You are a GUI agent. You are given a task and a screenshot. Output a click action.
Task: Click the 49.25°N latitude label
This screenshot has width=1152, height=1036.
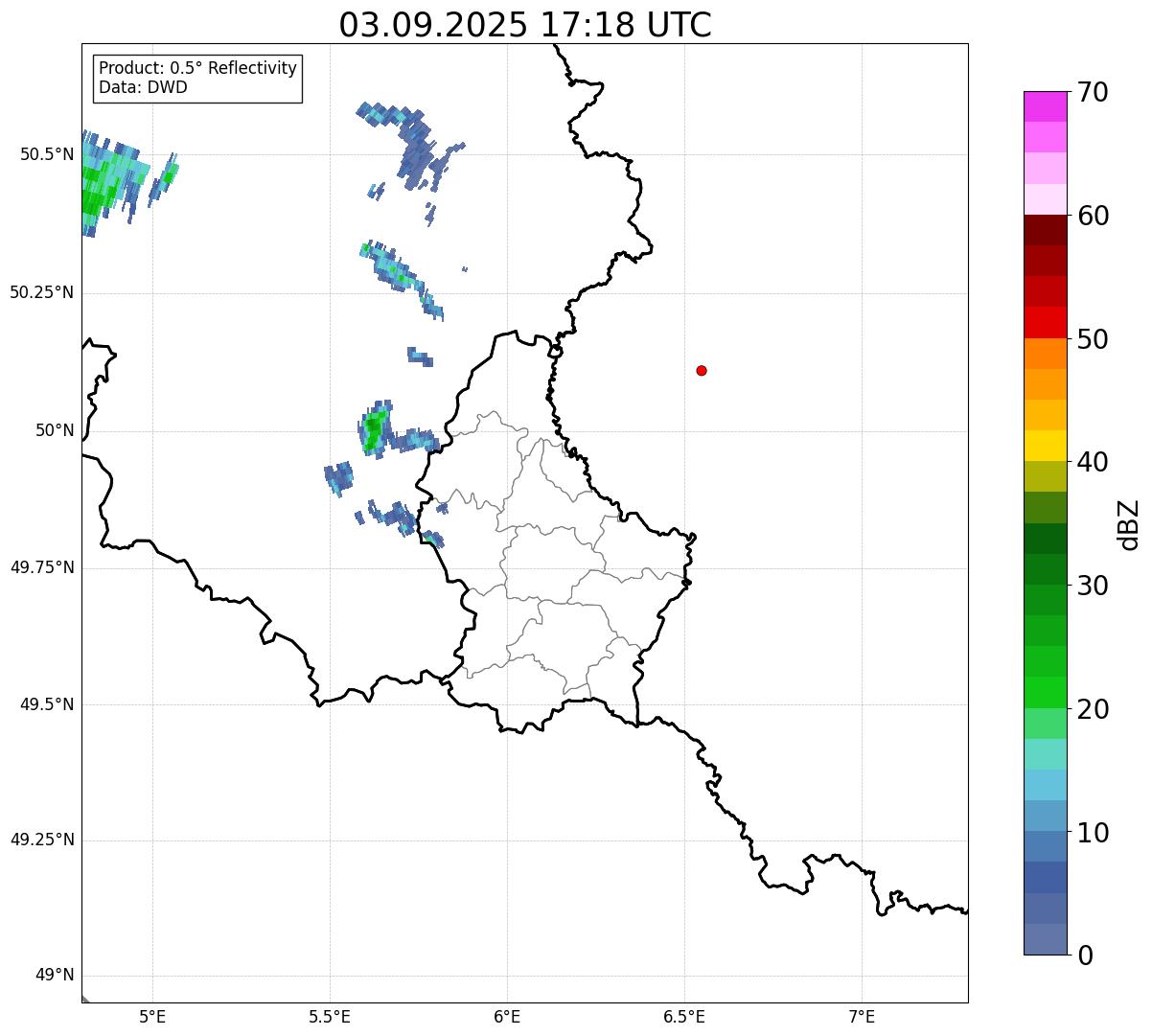[x=41, y=840]
